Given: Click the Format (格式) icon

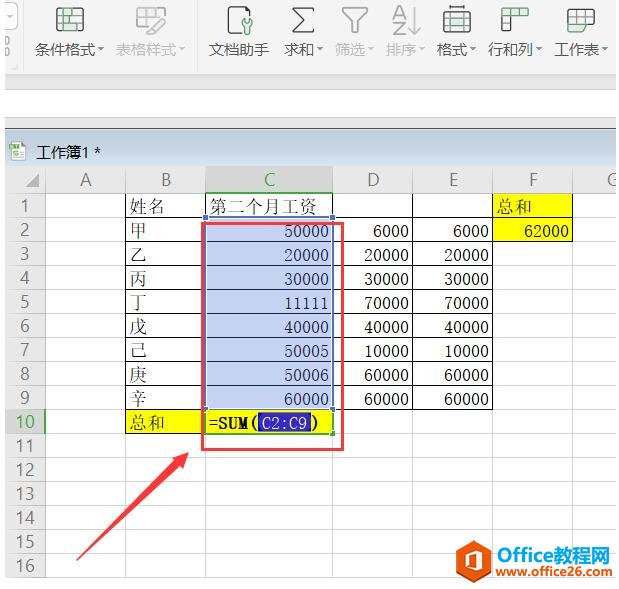Looking at the screenshot, I should [x=457, y=20].
